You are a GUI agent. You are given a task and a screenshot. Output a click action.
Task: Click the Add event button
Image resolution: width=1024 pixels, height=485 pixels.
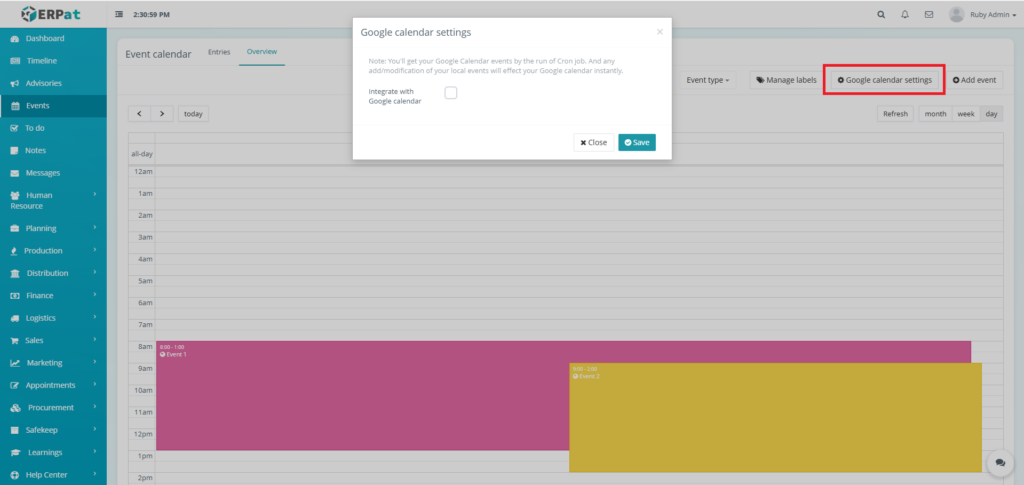974,80
